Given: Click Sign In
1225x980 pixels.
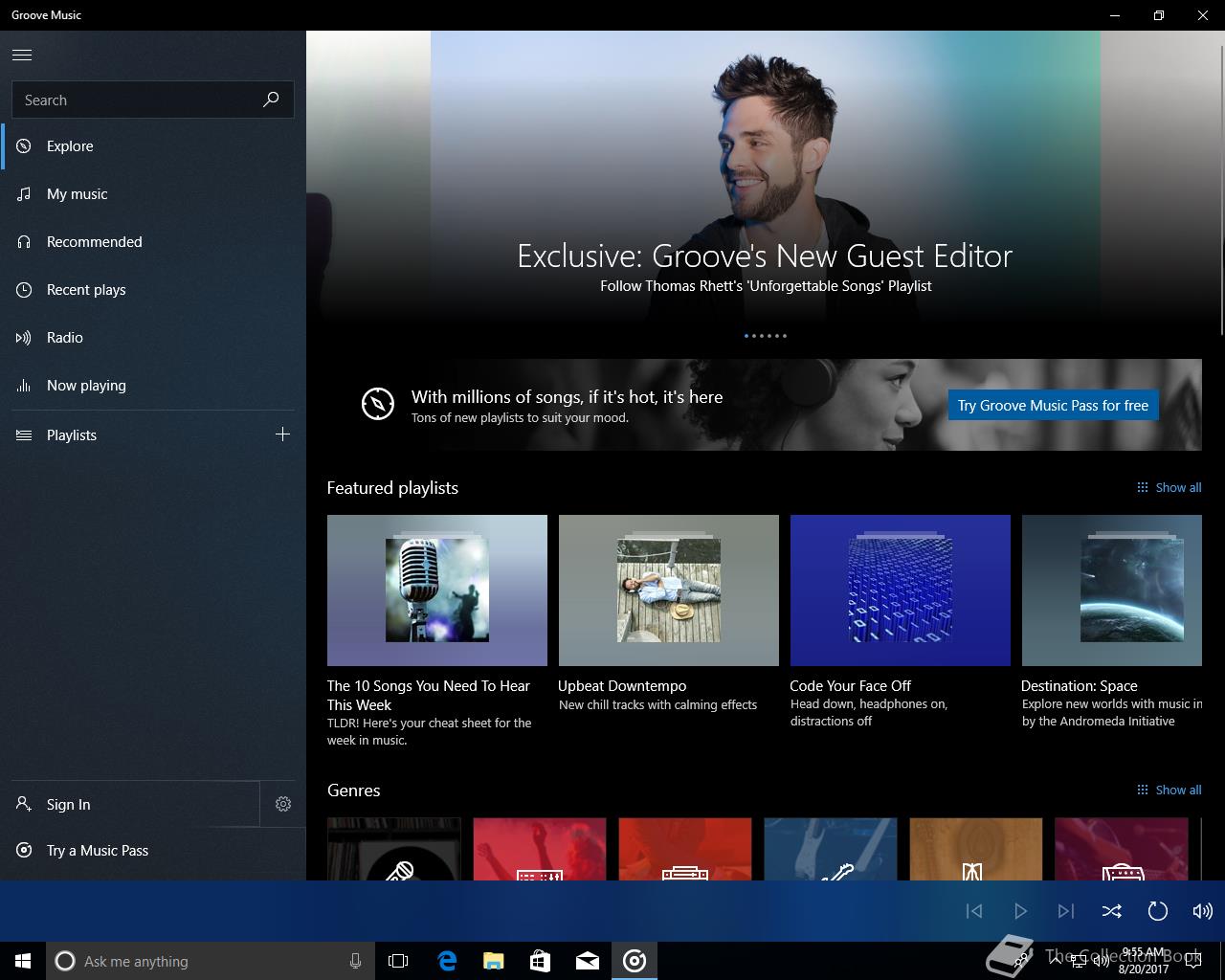Looking at the screenshot, I should click(129, 804).
